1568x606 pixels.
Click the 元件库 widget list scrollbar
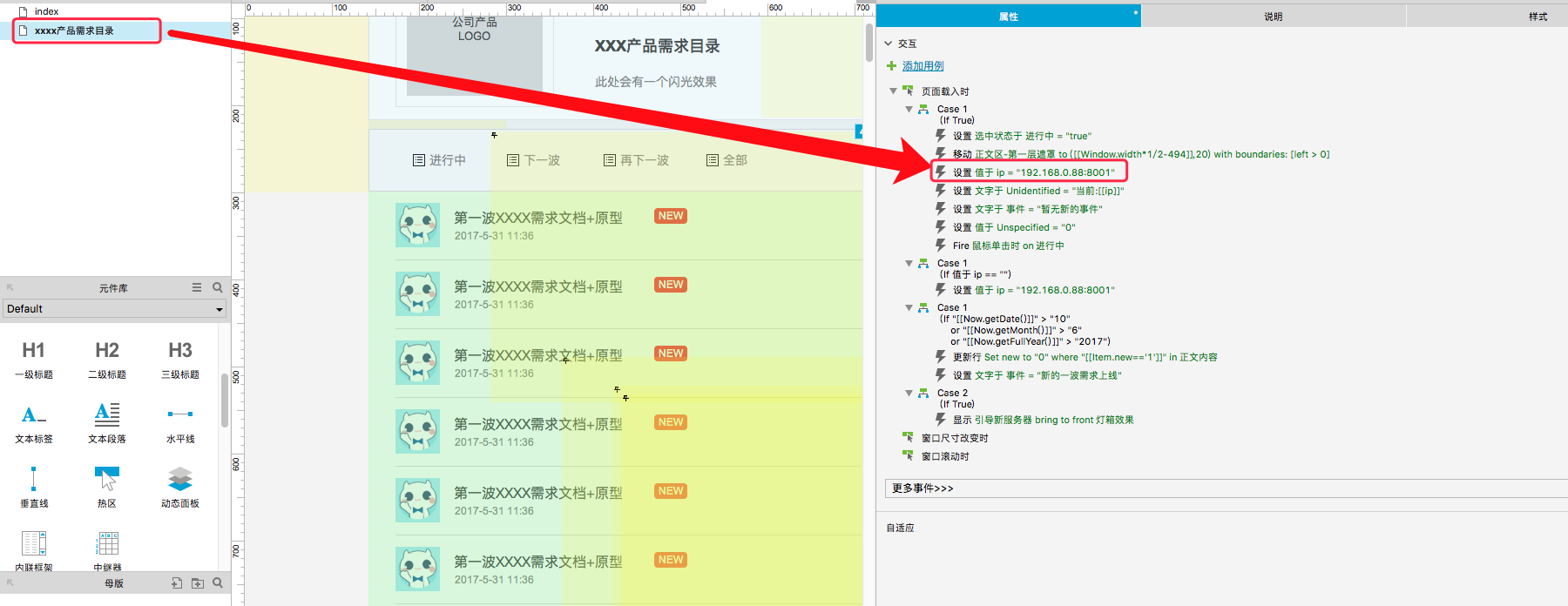tap(225, 401)
